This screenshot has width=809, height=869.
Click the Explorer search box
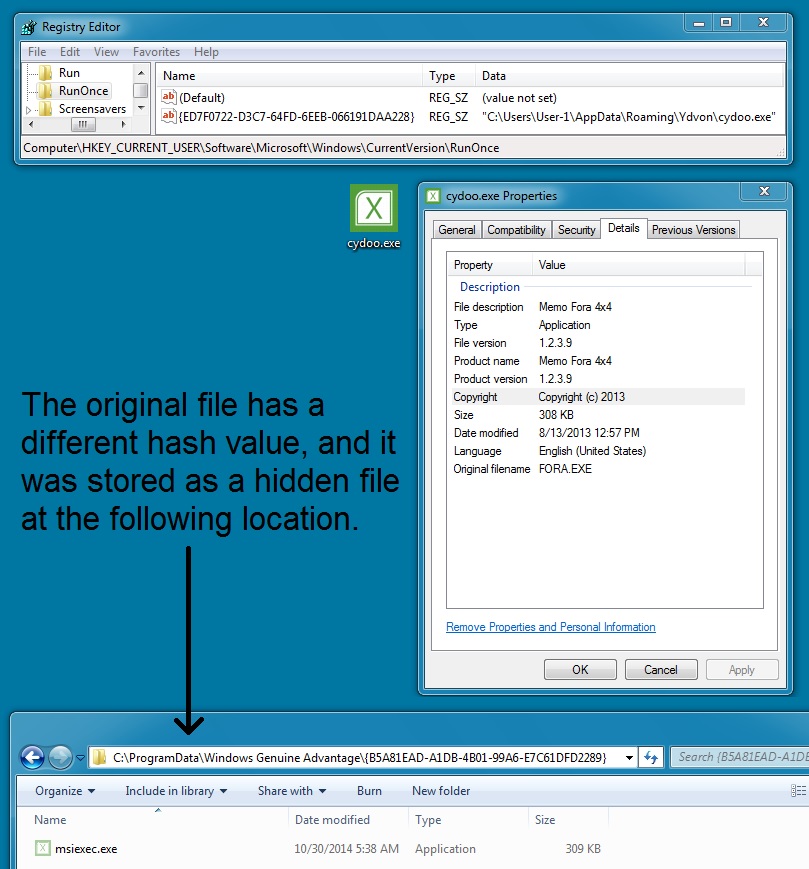[x=741, y=757]
